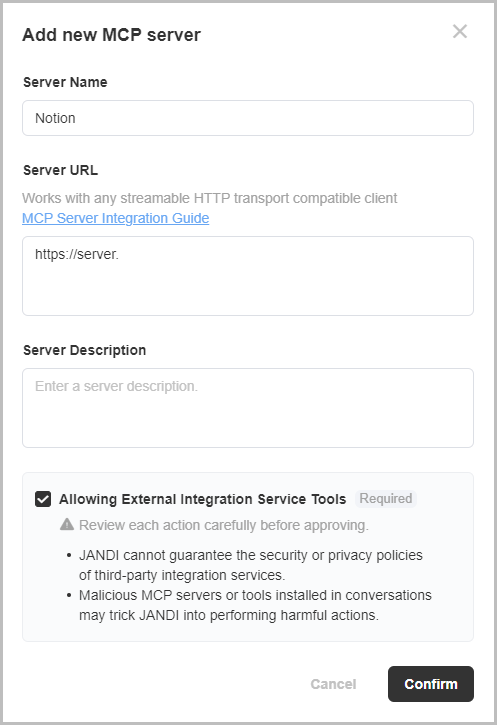Image resolution: width=497 pixels, height=725 pixels.
Task: Click the Server Description label
Action: click(85, 350)
